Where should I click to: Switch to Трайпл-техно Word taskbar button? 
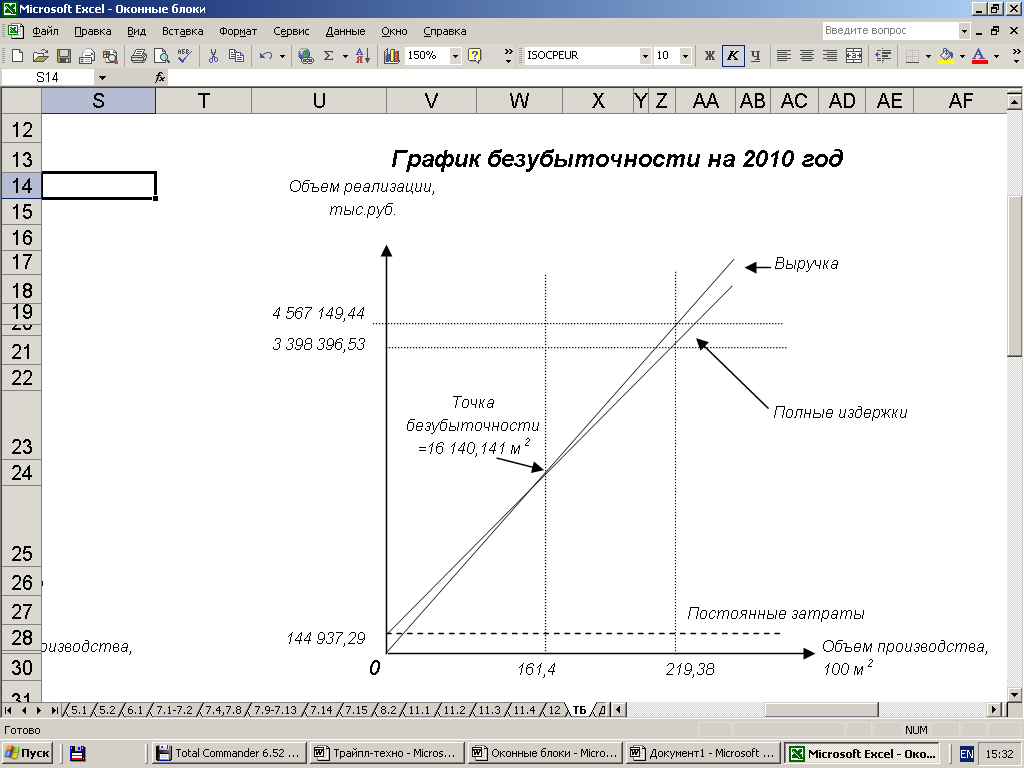point(387,753)
